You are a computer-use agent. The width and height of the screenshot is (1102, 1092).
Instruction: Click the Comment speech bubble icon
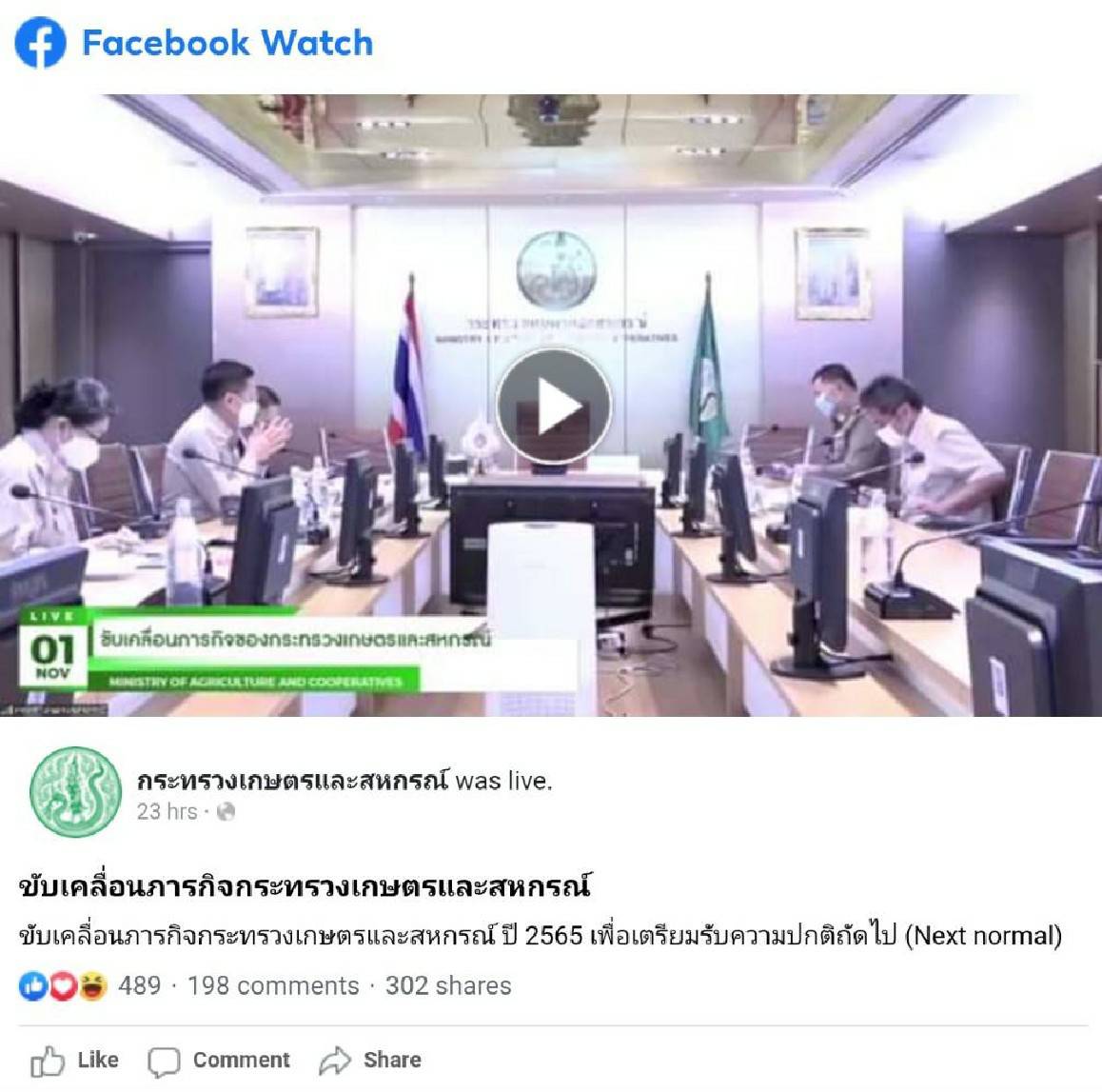[164, 1062]
